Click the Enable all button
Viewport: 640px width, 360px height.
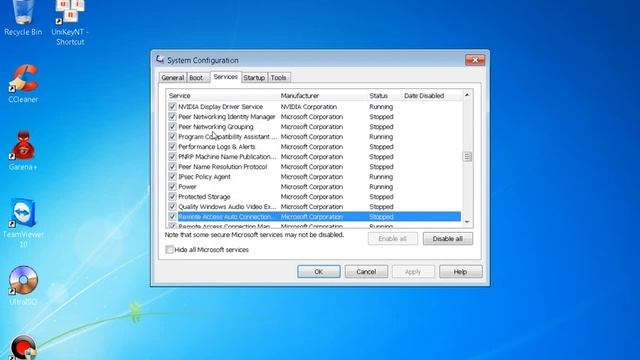393,239
